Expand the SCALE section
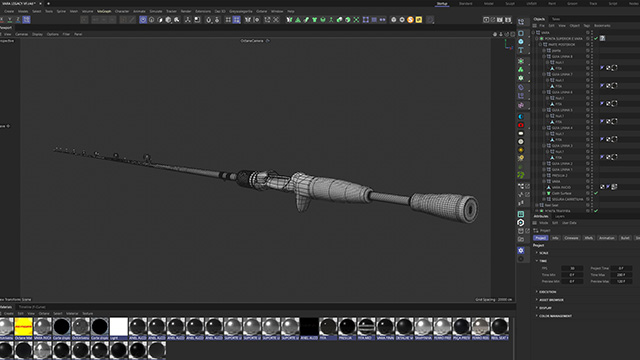This screenshot has height=360, width=640. 544,253
